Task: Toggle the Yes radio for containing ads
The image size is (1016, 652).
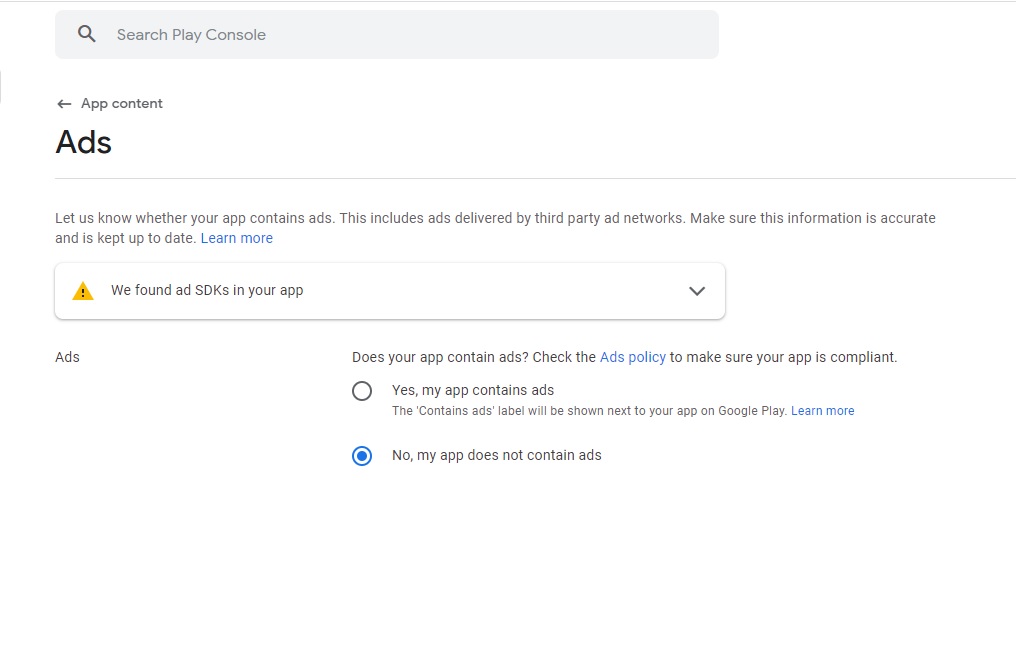Action: pos(362,391)
